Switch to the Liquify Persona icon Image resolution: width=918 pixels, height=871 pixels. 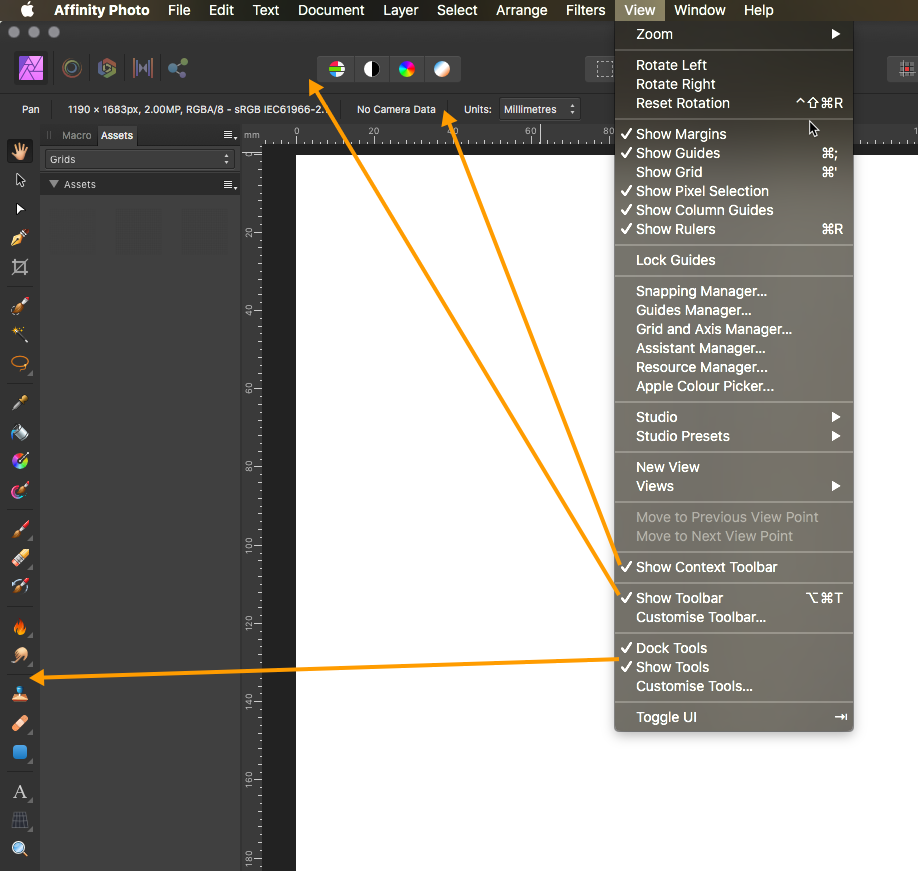(x=72, y=69)
